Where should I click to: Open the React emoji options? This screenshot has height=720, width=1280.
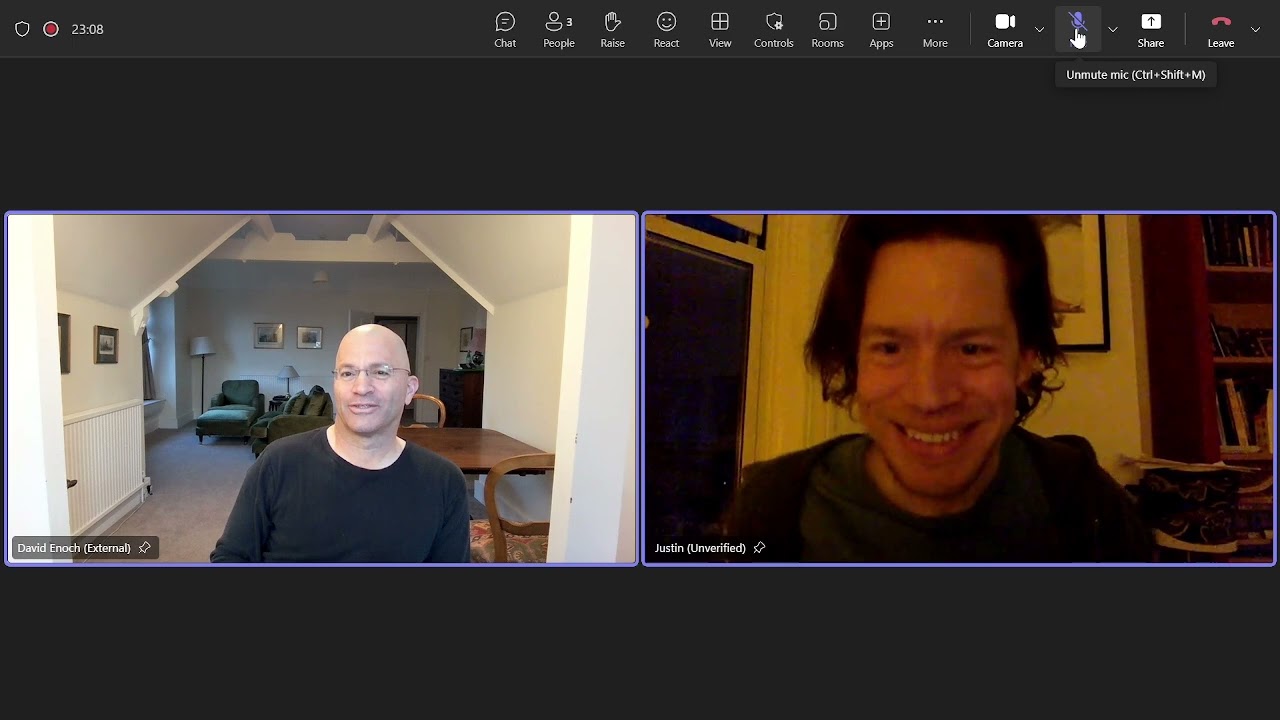point(666,29)
